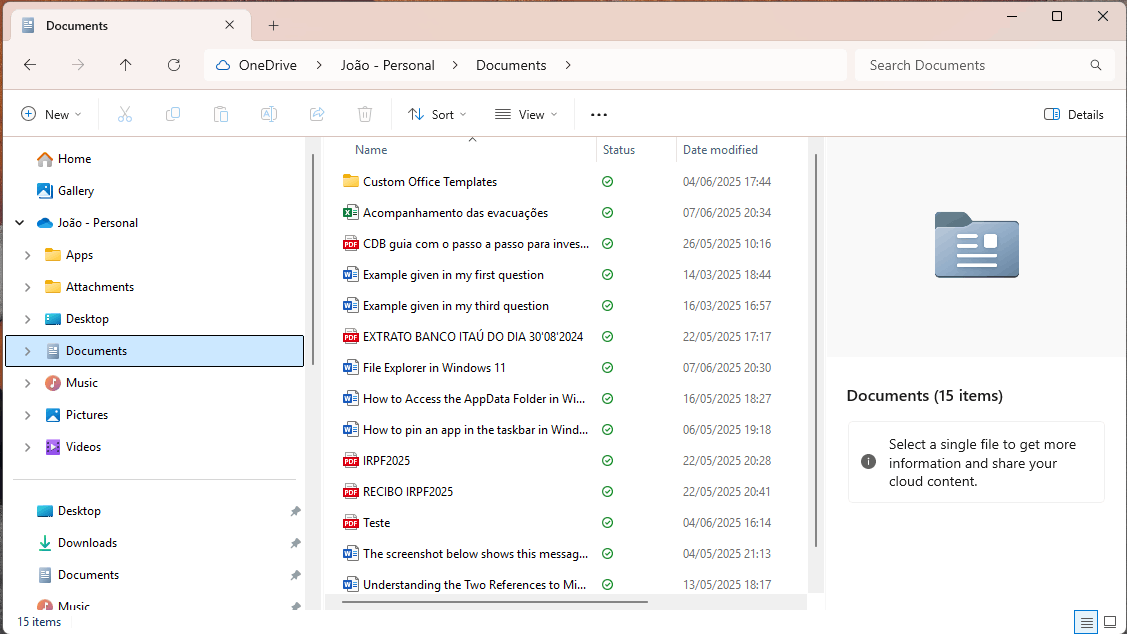Click the Cut scissors icon
1127x634 pixels.
pos(124,114)
